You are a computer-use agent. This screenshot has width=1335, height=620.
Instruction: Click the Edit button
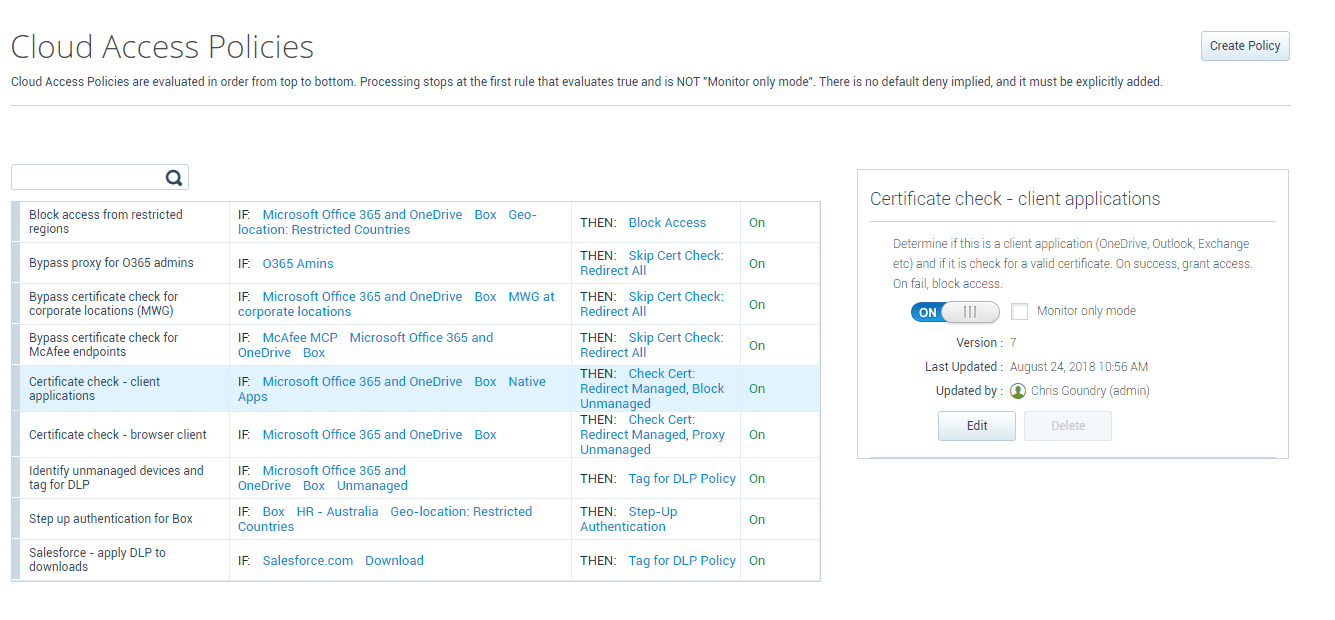977,426
